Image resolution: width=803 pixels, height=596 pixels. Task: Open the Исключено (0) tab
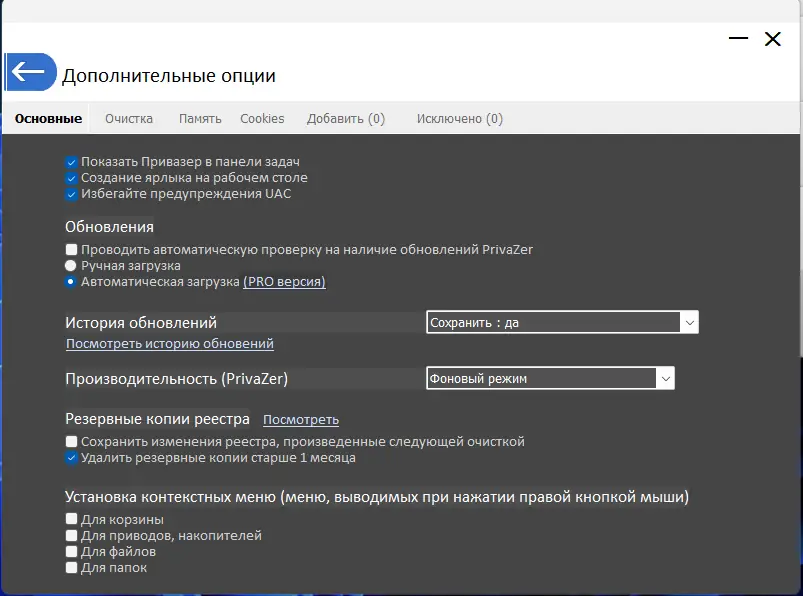pos(459,119)
